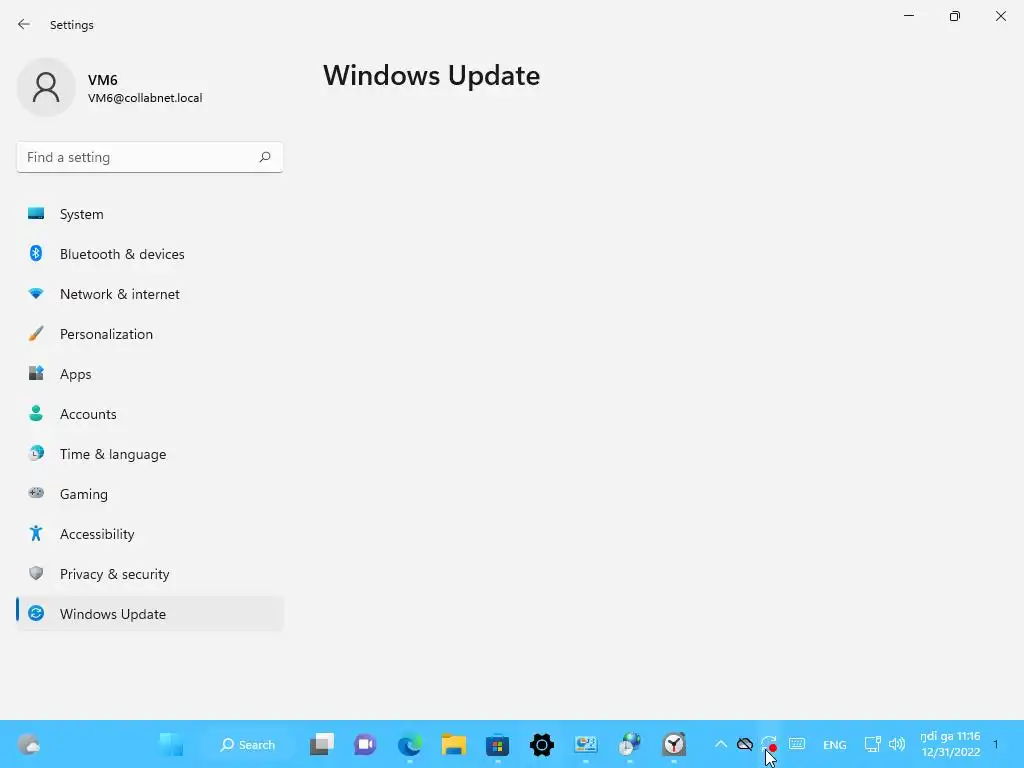Click the Windows Update restart tray icon
The width and height of the screenshot is (1024, 768).
769,744
